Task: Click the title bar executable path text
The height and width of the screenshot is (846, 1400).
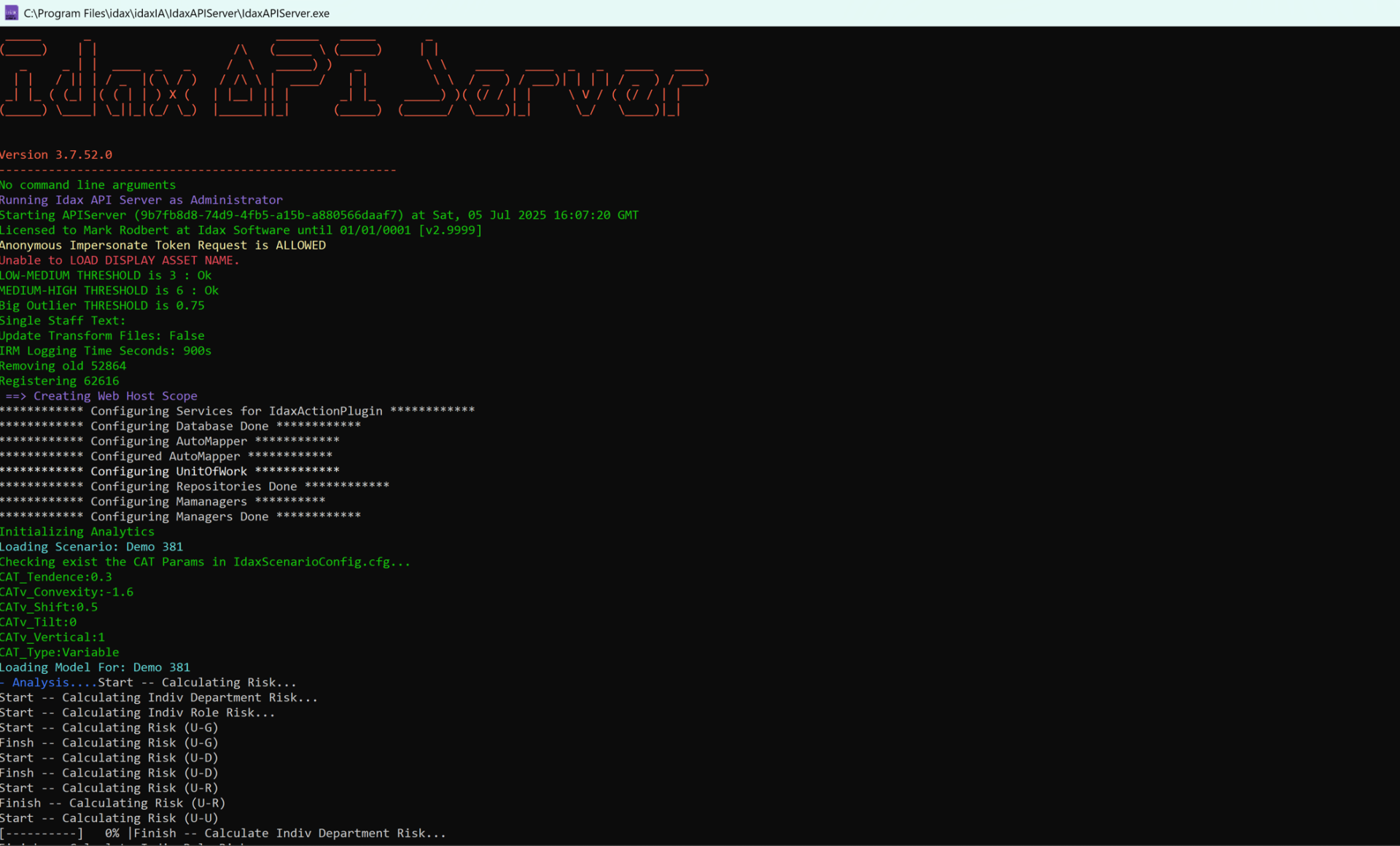Action: click(x=176, y=13)
